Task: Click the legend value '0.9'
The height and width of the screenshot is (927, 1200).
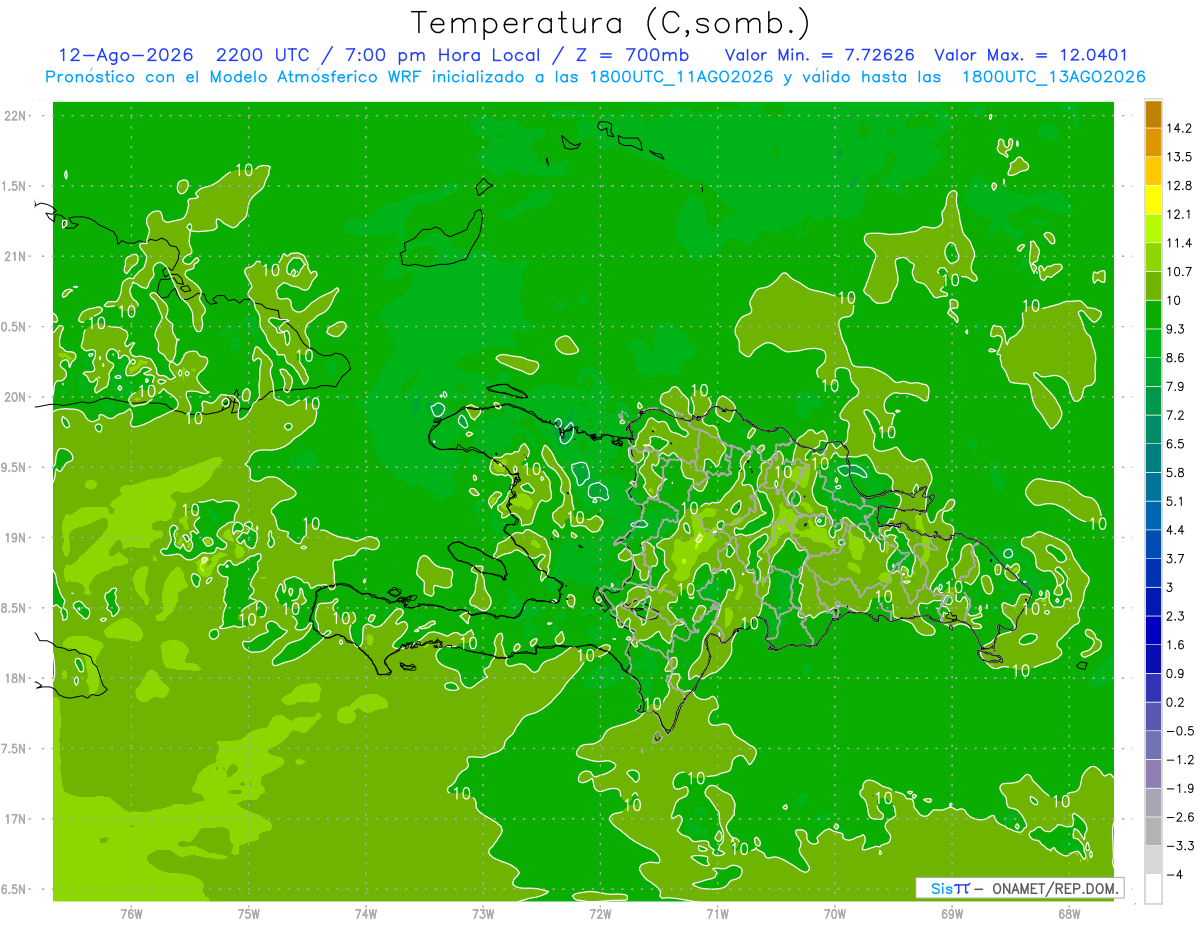Action: (1177, 674)
